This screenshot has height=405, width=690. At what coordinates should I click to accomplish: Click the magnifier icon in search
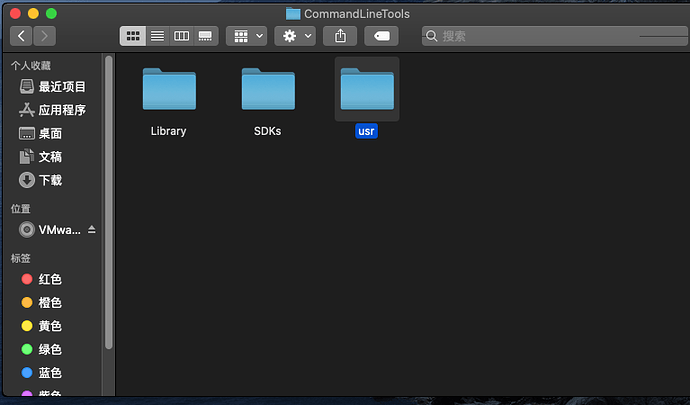click(432, 36)
